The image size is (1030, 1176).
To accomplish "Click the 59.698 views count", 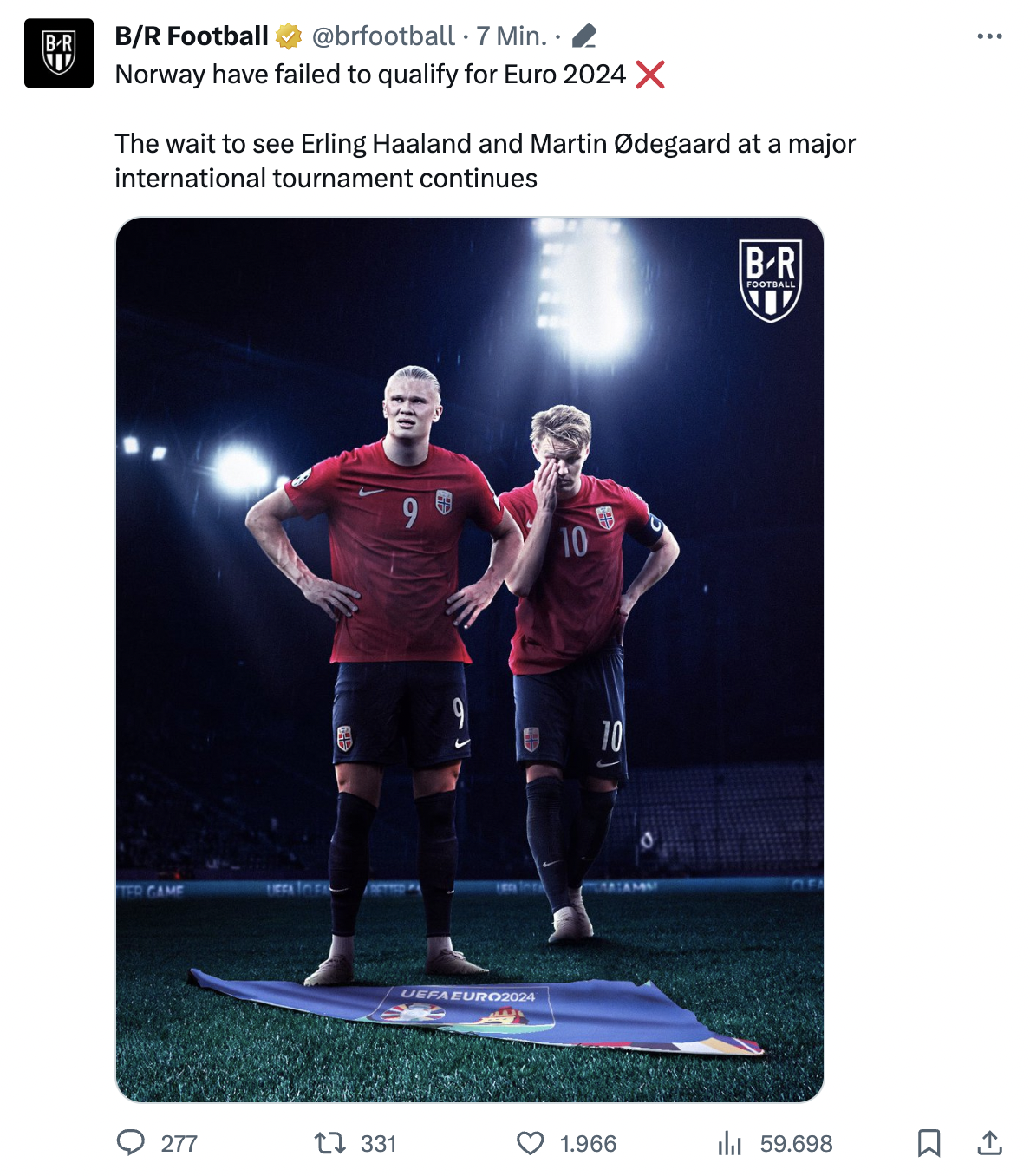I will point(796,1144).
